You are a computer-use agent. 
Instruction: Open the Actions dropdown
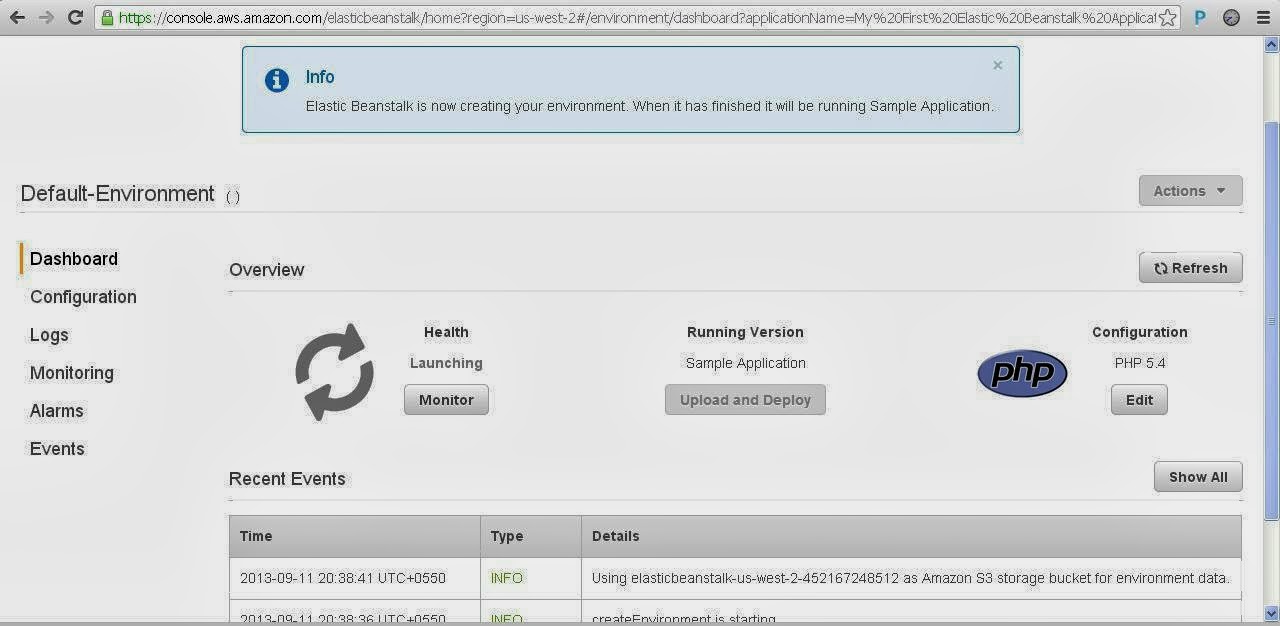tap(1189, 191)
